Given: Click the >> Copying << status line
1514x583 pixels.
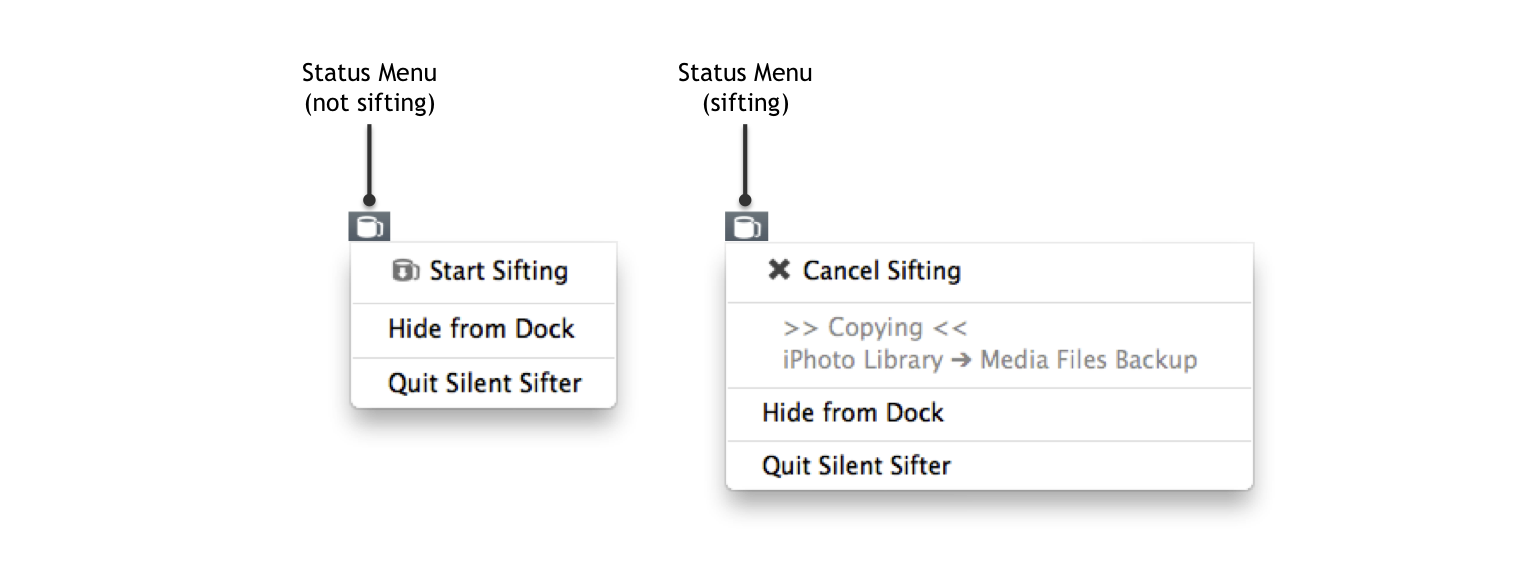Looking at the screenshot, I should 875,328.
